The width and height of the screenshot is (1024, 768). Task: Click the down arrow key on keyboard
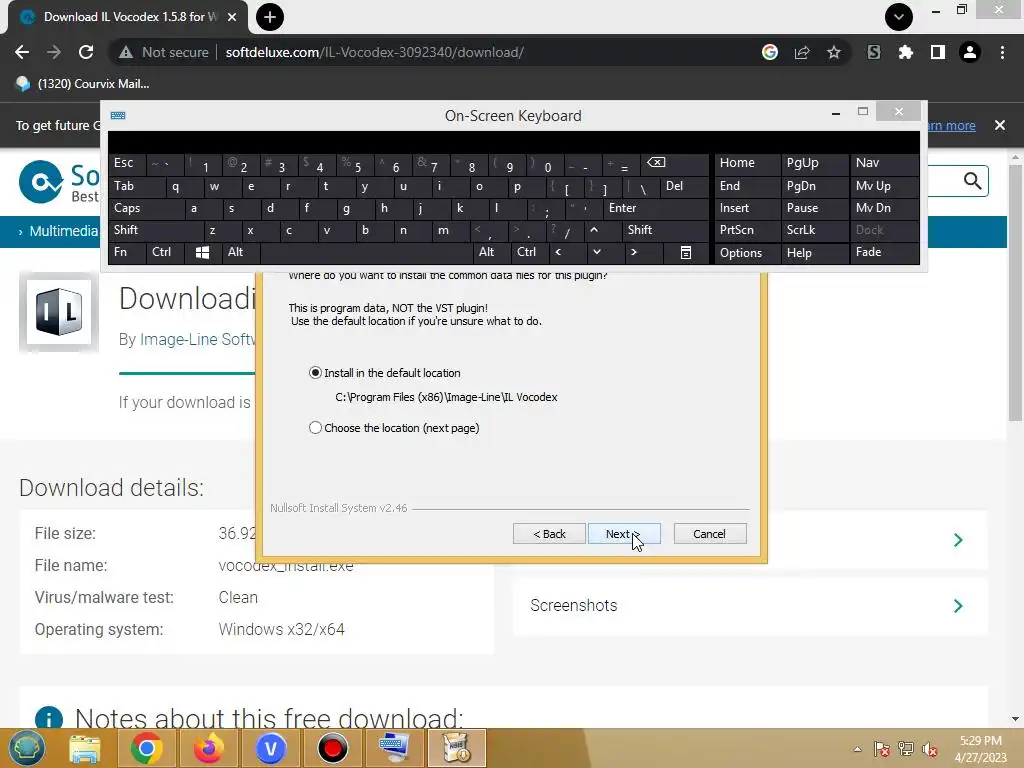pos(597,253)
